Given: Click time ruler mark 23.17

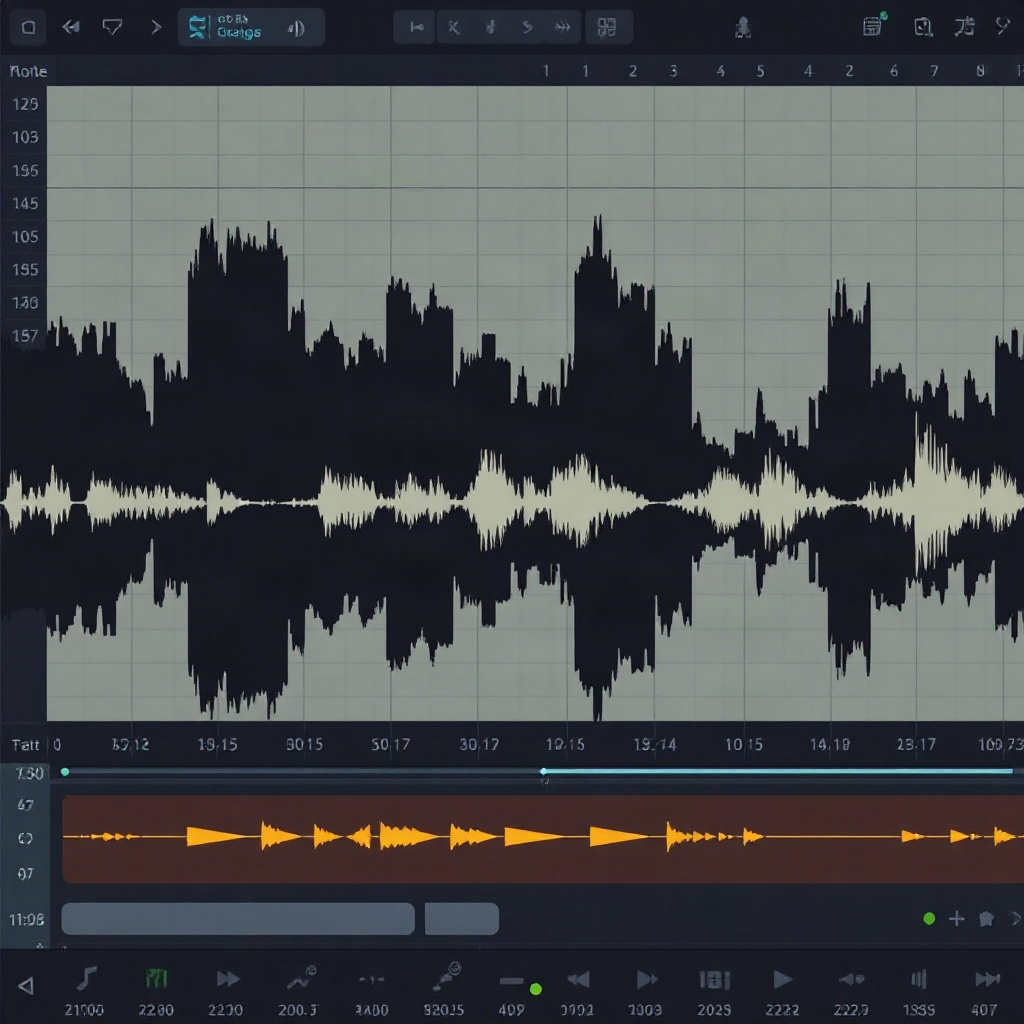Looking at the screenshot, I should click(916, 744).
